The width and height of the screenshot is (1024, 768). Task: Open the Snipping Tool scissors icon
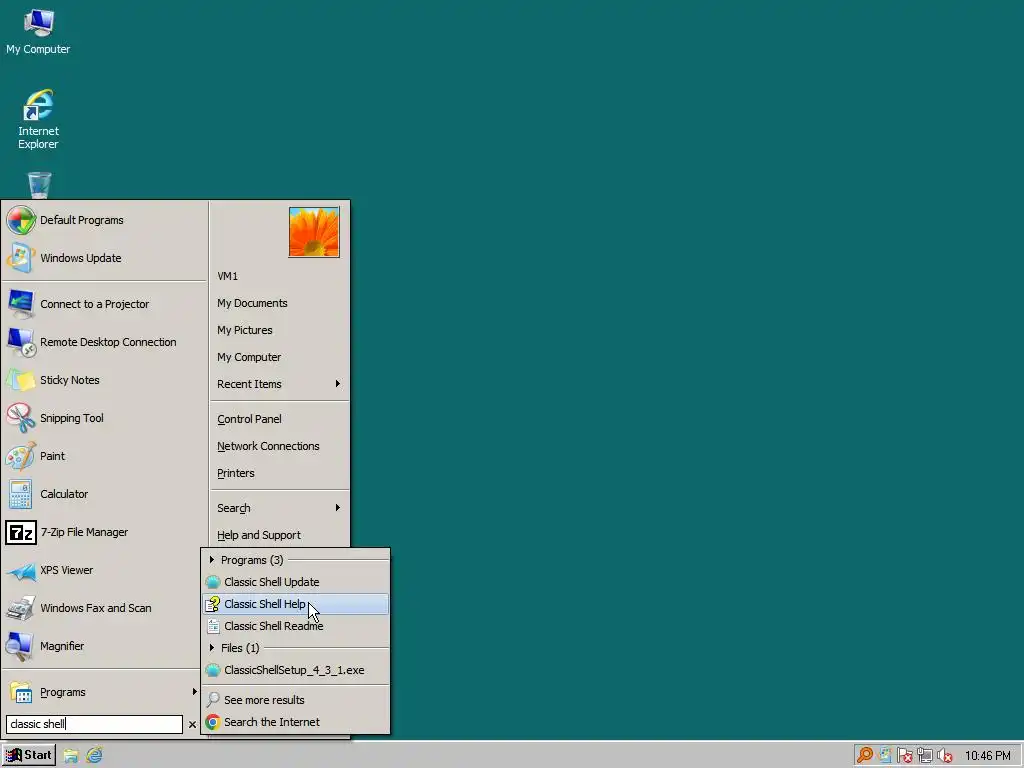point(21,418)
